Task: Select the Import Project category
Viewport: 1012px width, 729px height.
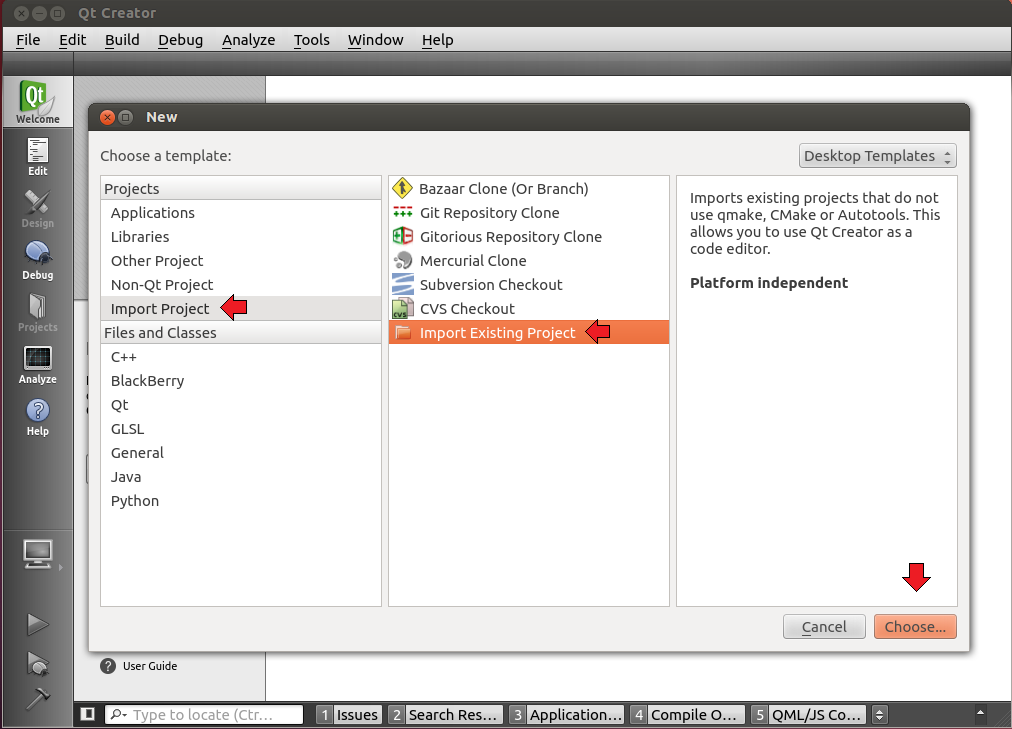Action: pos(241,308)
